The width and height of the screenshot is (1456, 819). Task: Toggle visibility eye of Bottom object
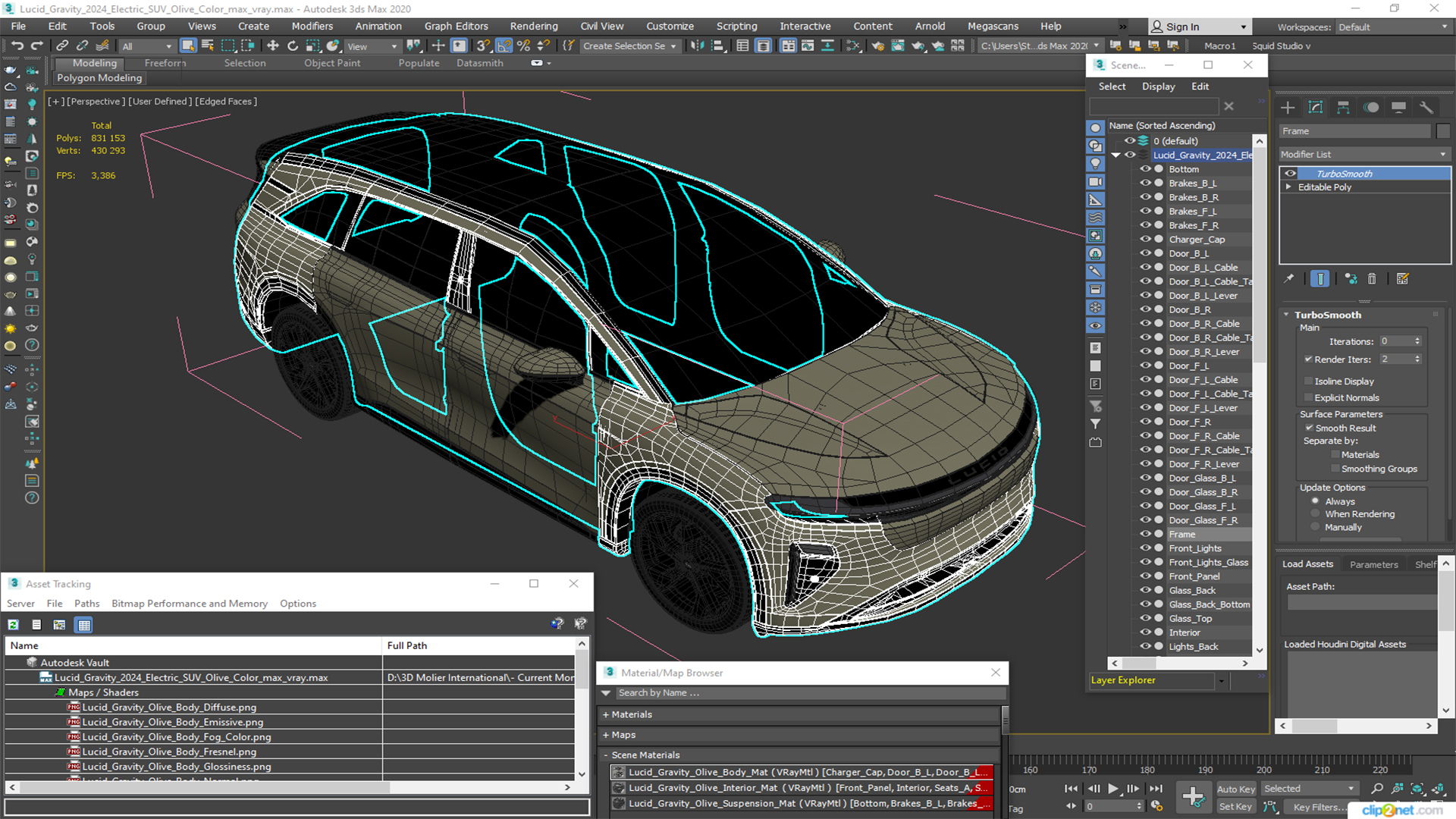pyautogui.click(x=1146, y=169)
